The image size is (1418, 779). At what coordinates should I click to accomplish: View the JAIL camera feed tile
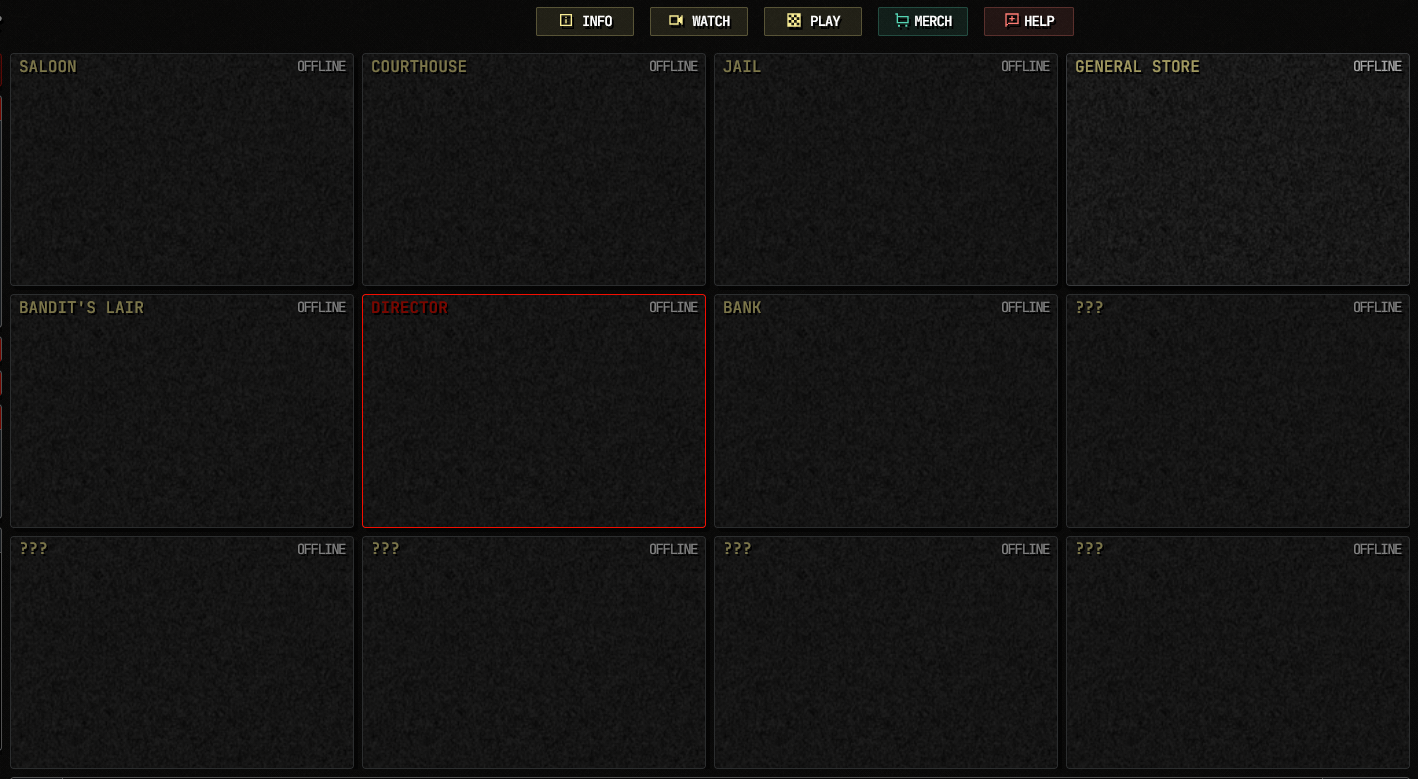[x=886, y=170]
